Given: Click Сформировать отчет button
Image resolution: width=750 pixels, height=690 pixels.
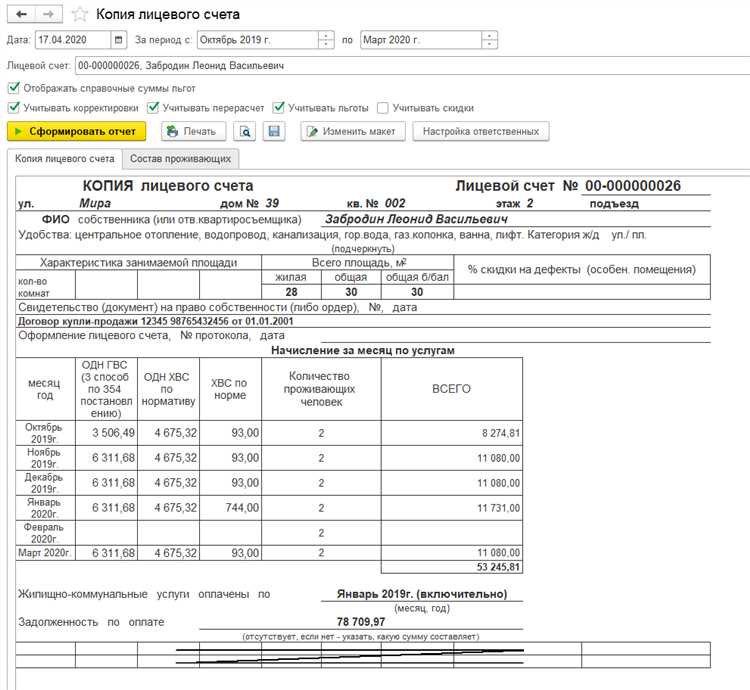Looking at the screenshot, I should 77,131.
